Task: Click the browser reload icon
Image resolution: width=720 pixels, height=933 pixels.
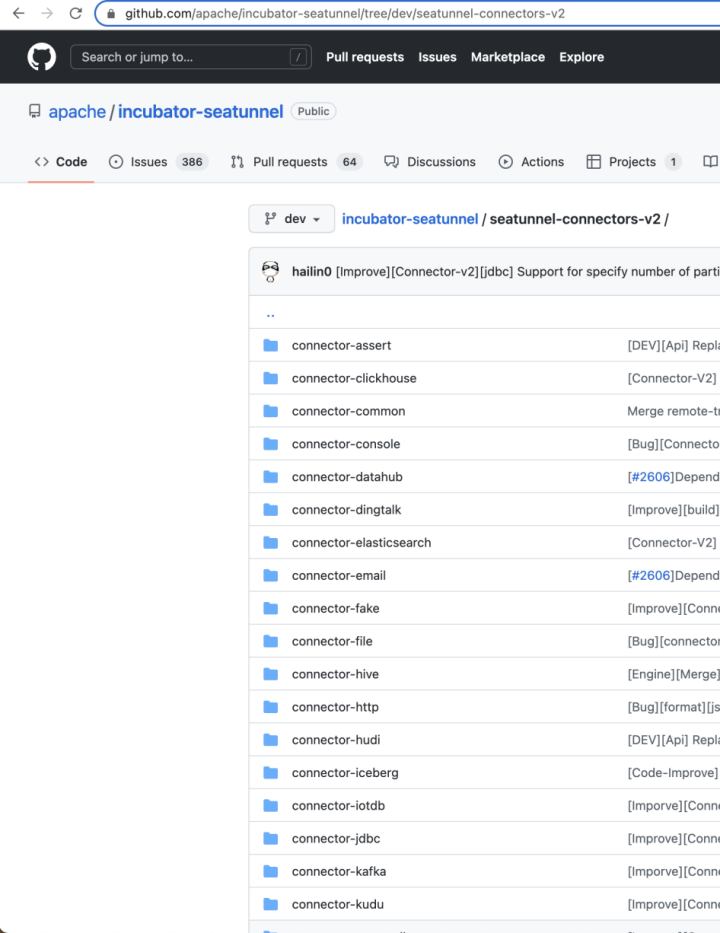Action: pos(75,14)
